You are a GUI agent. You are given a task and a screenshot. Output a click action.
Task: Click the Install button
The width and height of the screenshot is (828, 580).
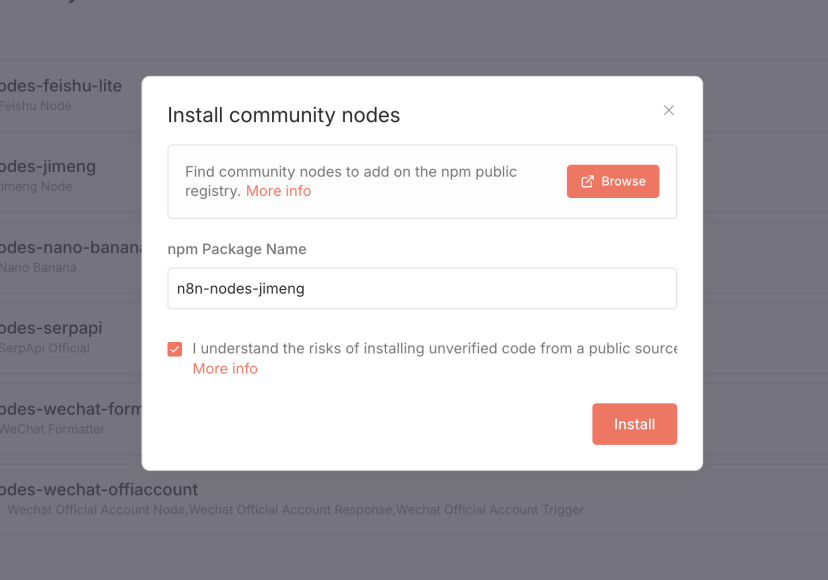634,424
